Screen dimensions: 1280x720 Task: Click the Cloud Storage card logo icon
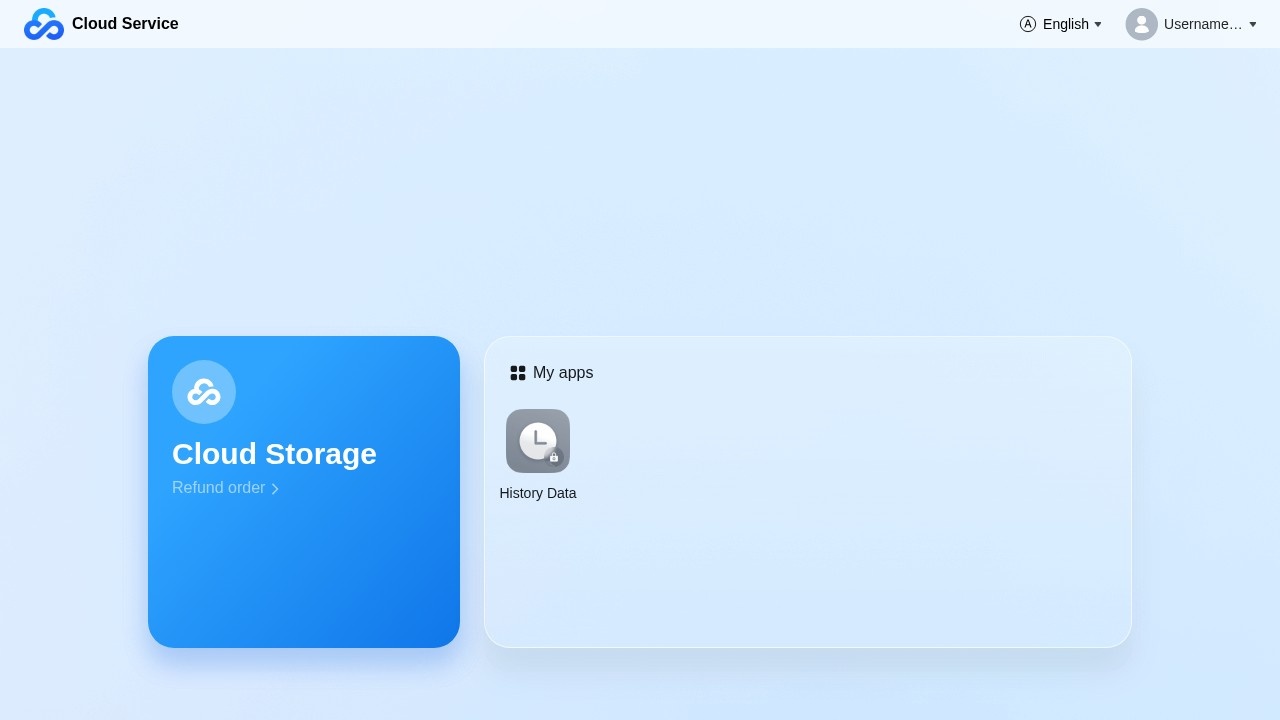[204, 392]
